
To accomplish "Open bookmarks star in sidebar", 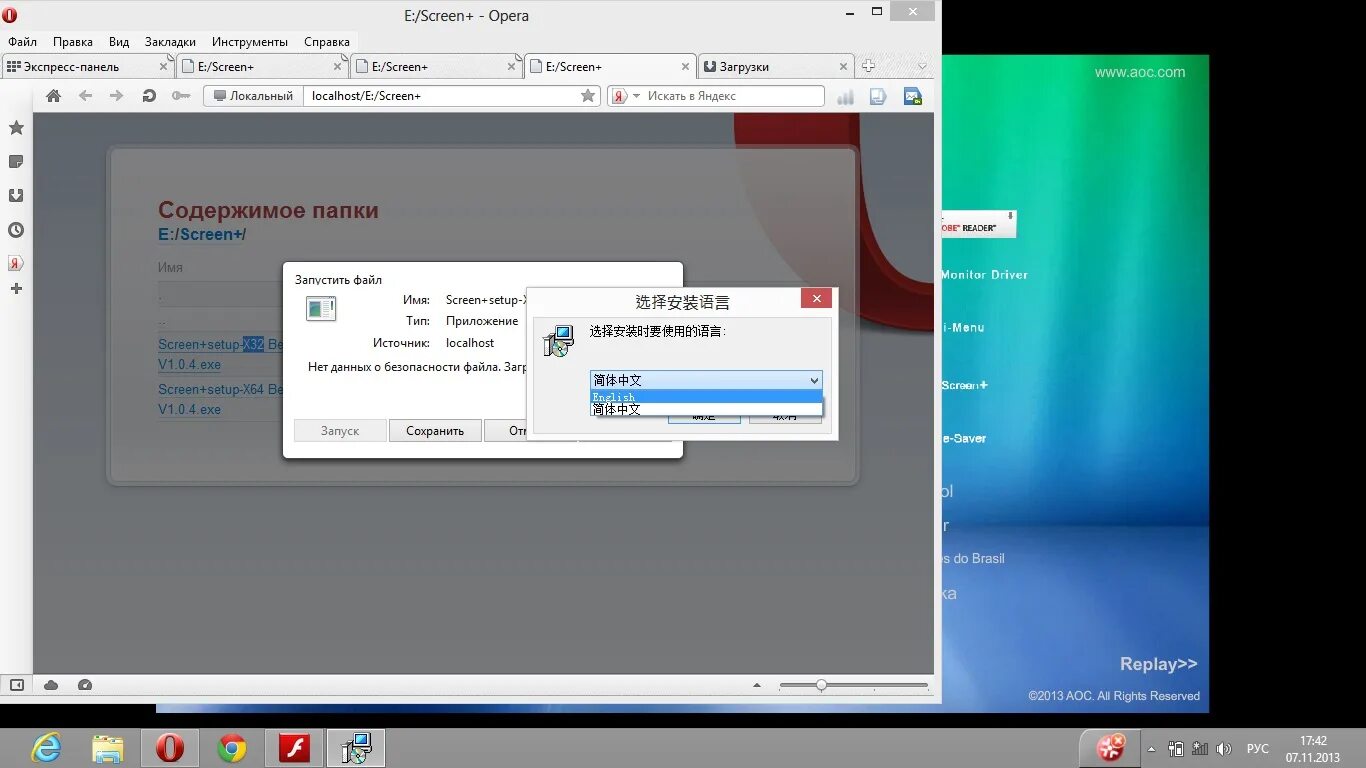I will pos(16,128).
